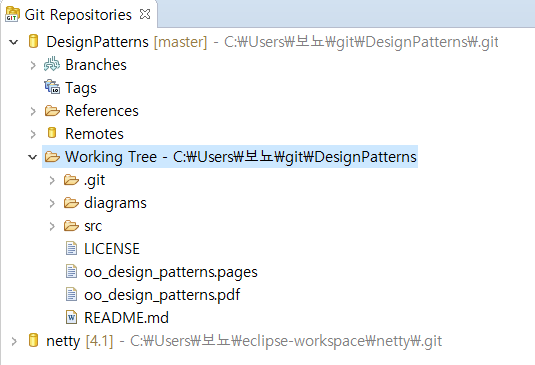Screen dimensions: 535x365
Task: Click the netty [4.1] branch label
Action: pyautogui.click(x=99, y=341)
